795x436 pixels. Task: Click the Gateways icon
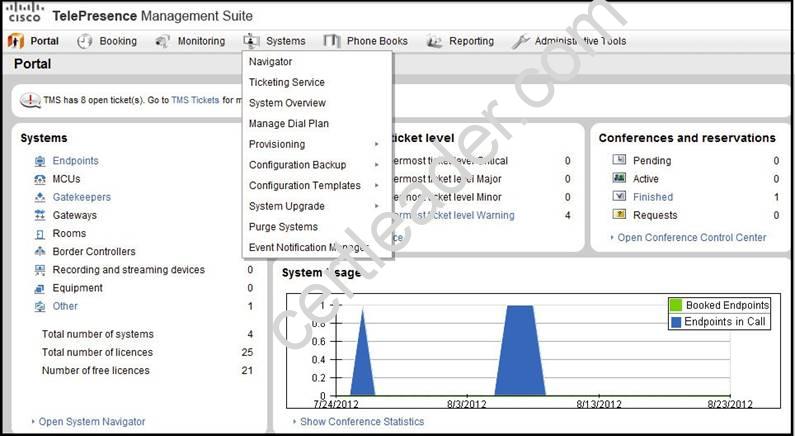click(x=40, y=216)
